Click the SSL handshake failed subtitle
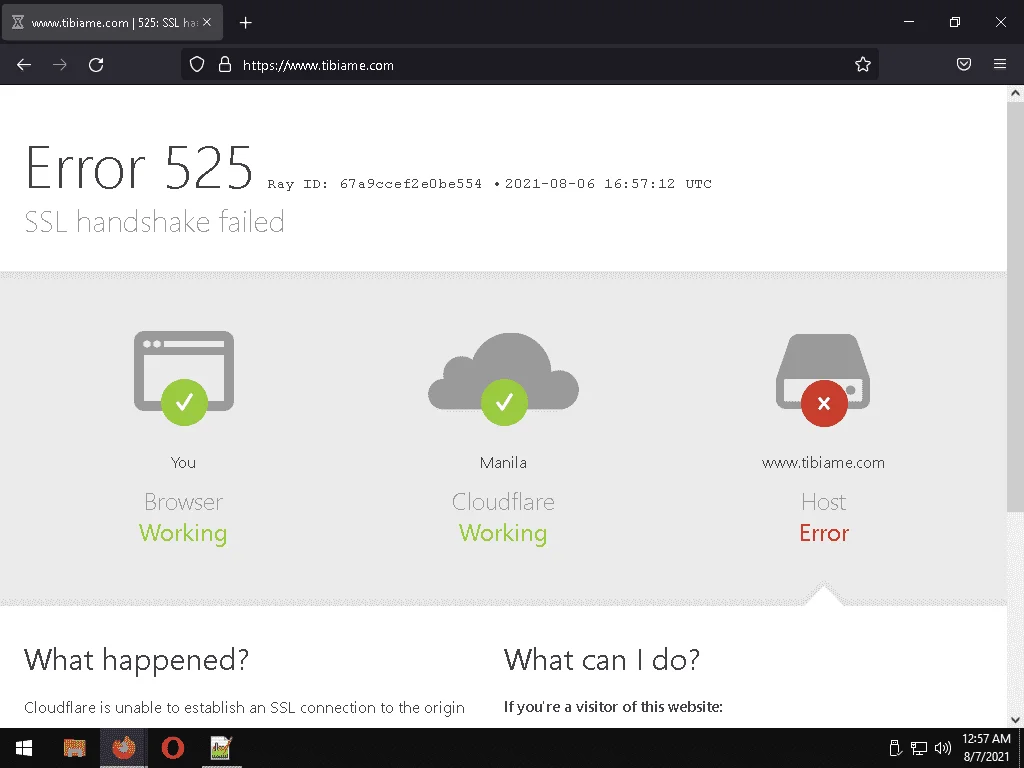The image size is (1024, 768). 154,221
